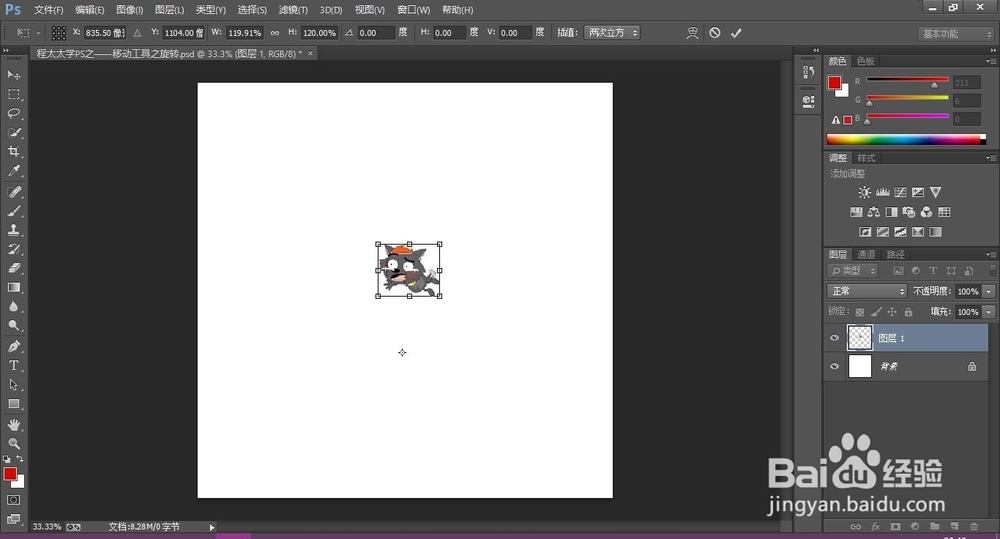This screenshot has width=1000, height=539.
Task: Toggle warp mode in options bar
Action: pos(692,33)
